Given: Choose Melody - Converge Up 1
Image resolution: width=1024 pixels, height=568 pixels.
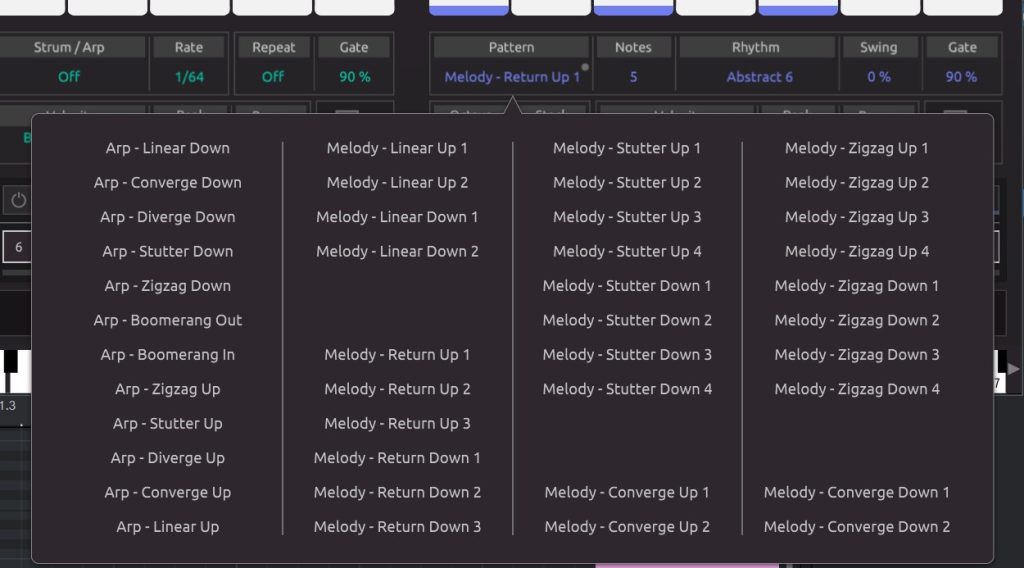Looking at the screenshot, I should tap(627, 493).
